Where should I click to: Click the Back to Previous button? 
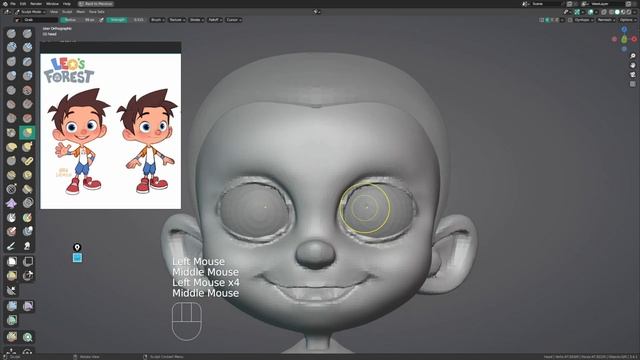[x=96, y=4]
